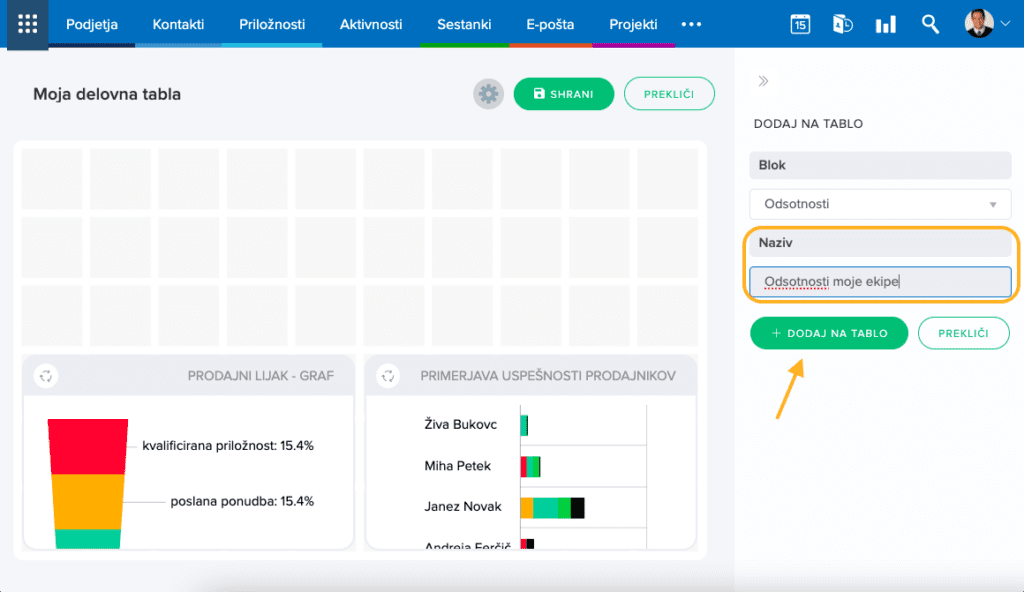Click refresh icon on Primerjava uspešnosti widget
Screen dimensions: 1024x592
tap(388, 376)
